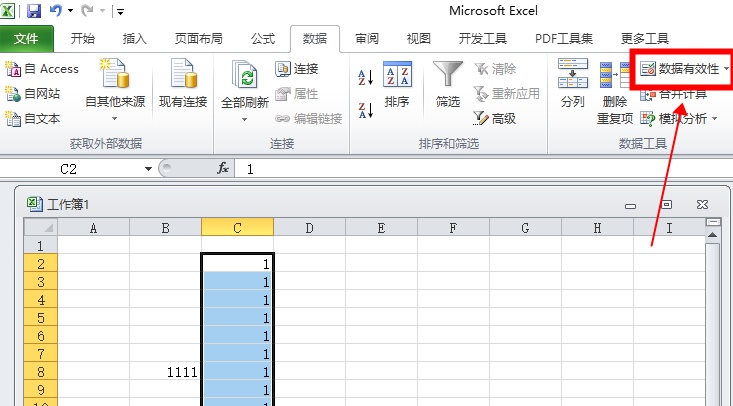Click the Undo arrow icon
The height and width of the screenshot is (406, 733).
point(56,10)
